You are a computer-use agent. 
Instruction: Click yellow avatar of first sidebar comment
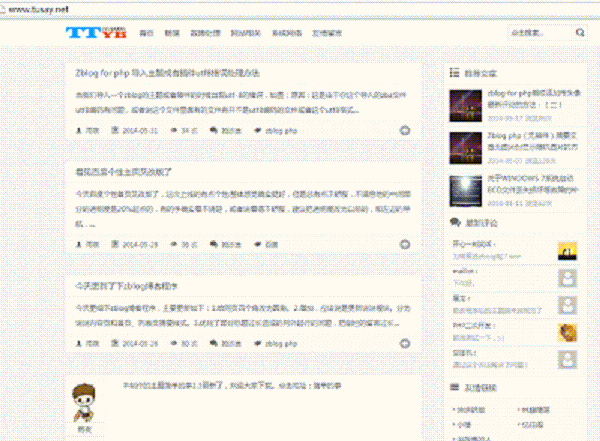(x=567, y=251)
